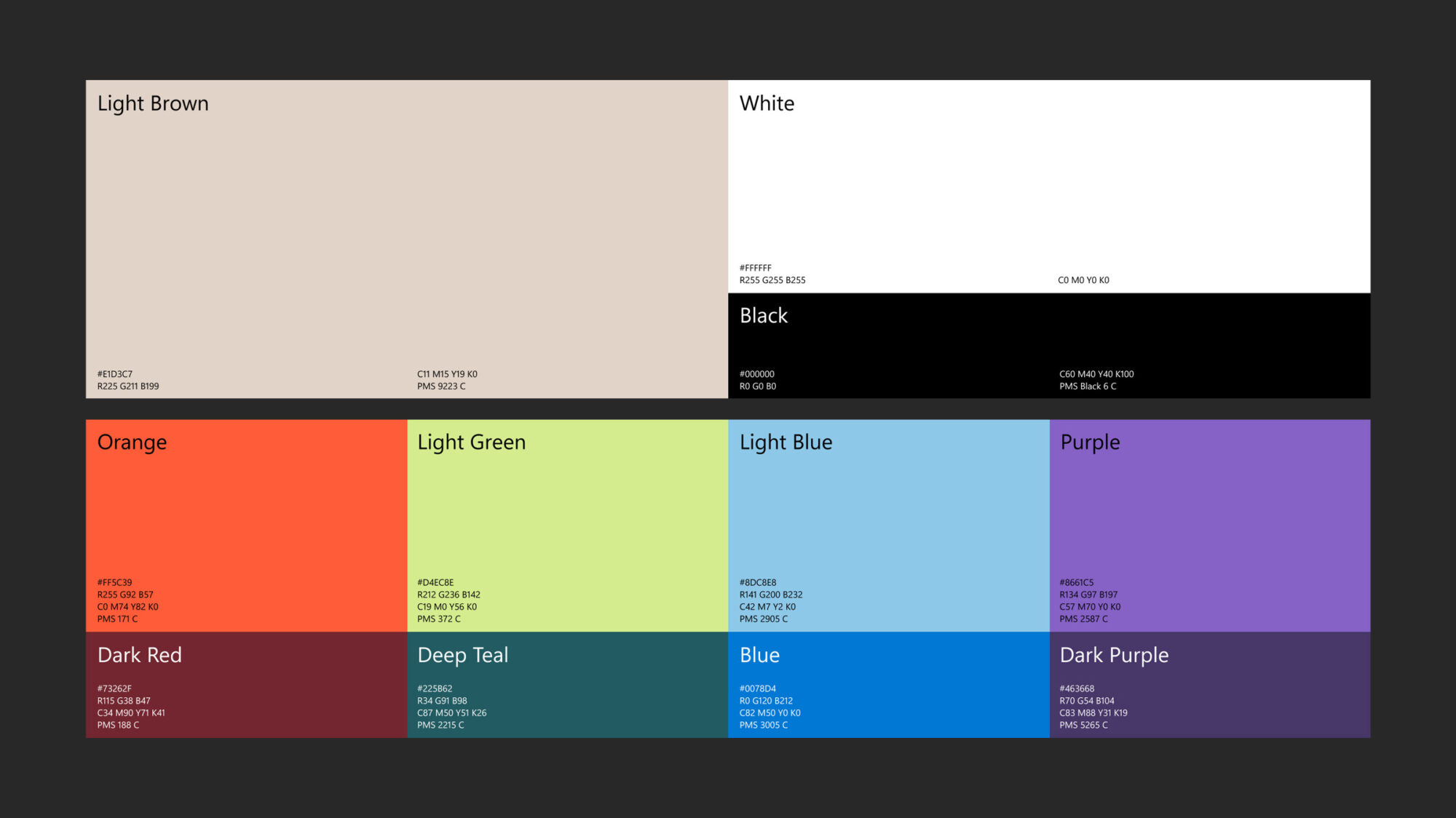Viewport: 1456px width, 818px height.
Task: Click the PMS 2587 C label on Purple
Action: click(1082, 619)
